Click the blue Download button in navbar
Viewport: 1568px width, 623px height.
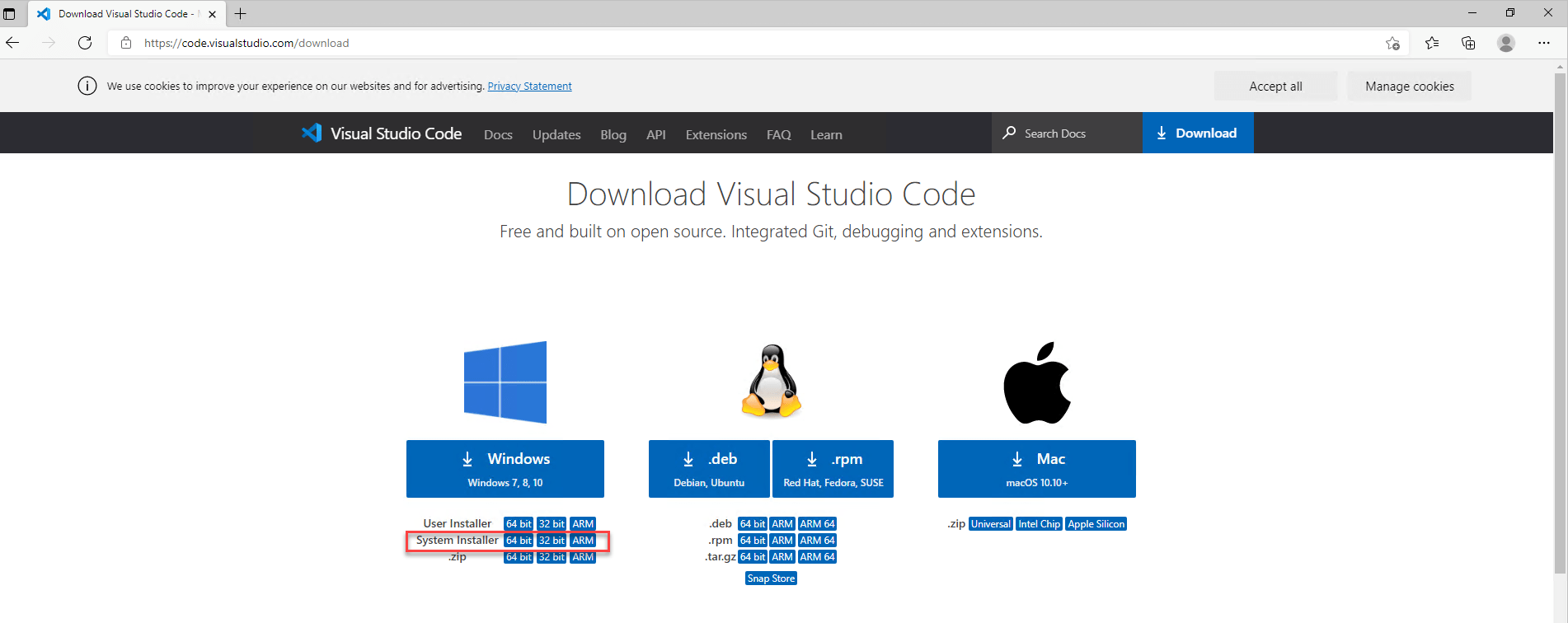[x=1198, y=133]
